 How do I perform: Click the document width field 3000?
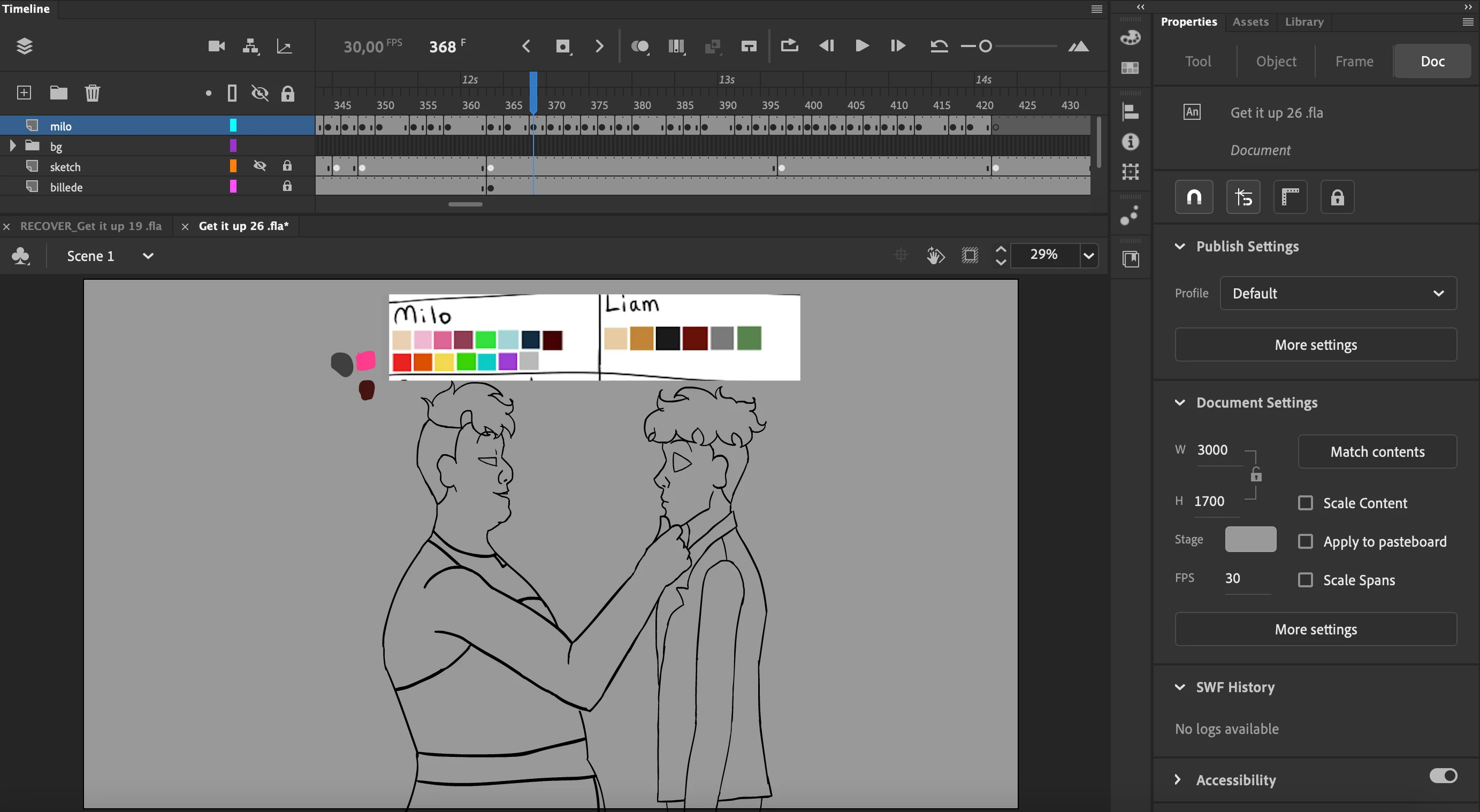(1212, 450)
